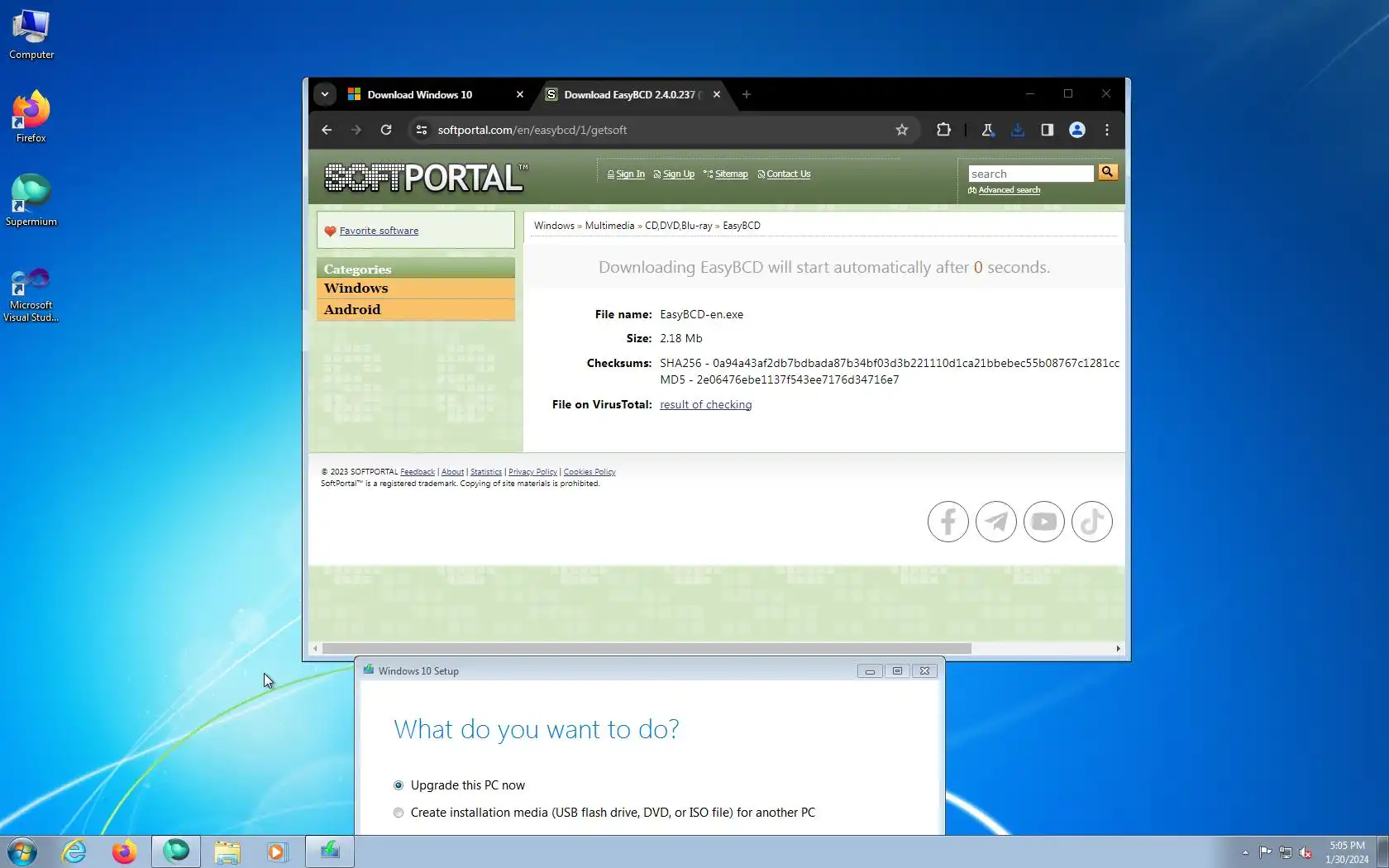The height and width of the screenshot is (868, 1389).
Task: Open Advanced search link
Action: [x=1009, y=190]
